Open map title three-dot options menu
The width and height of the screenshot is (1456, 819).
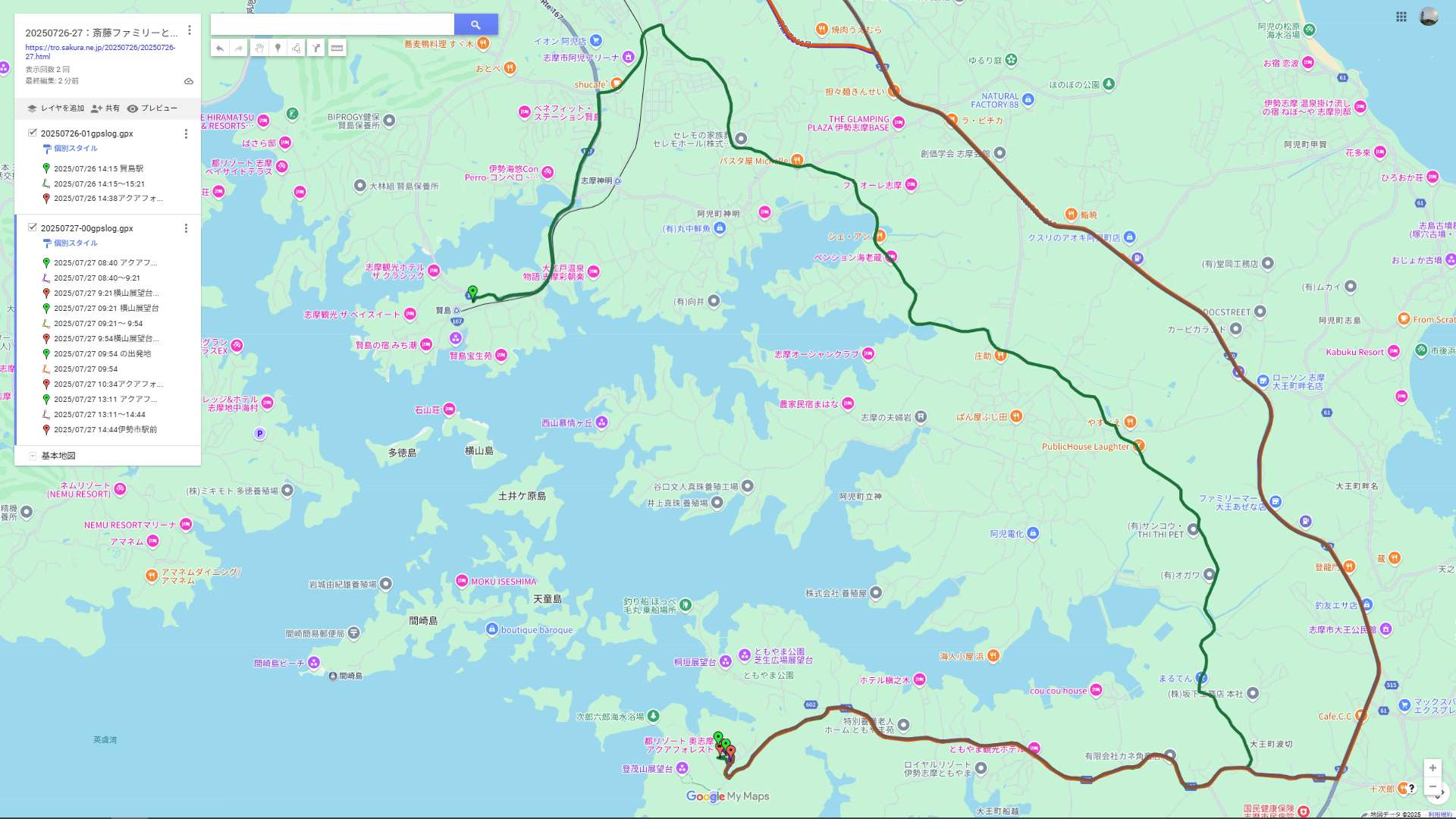[x=190, y=30]
